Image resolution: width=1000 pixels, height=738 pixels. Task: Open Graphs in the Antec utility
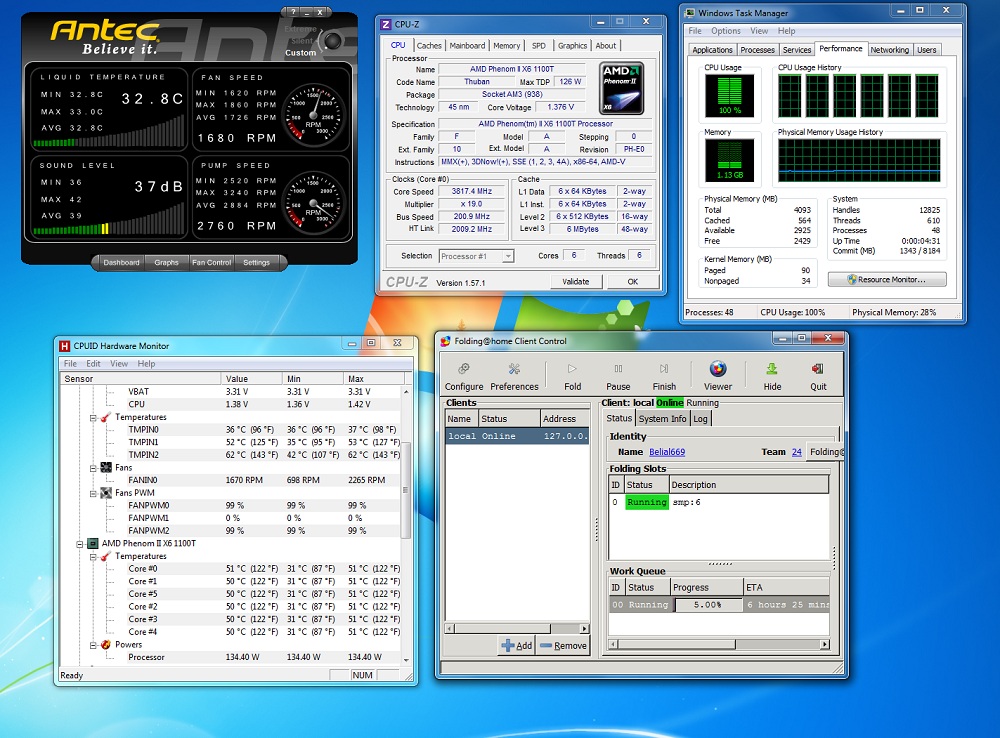[x=166, y=262]
